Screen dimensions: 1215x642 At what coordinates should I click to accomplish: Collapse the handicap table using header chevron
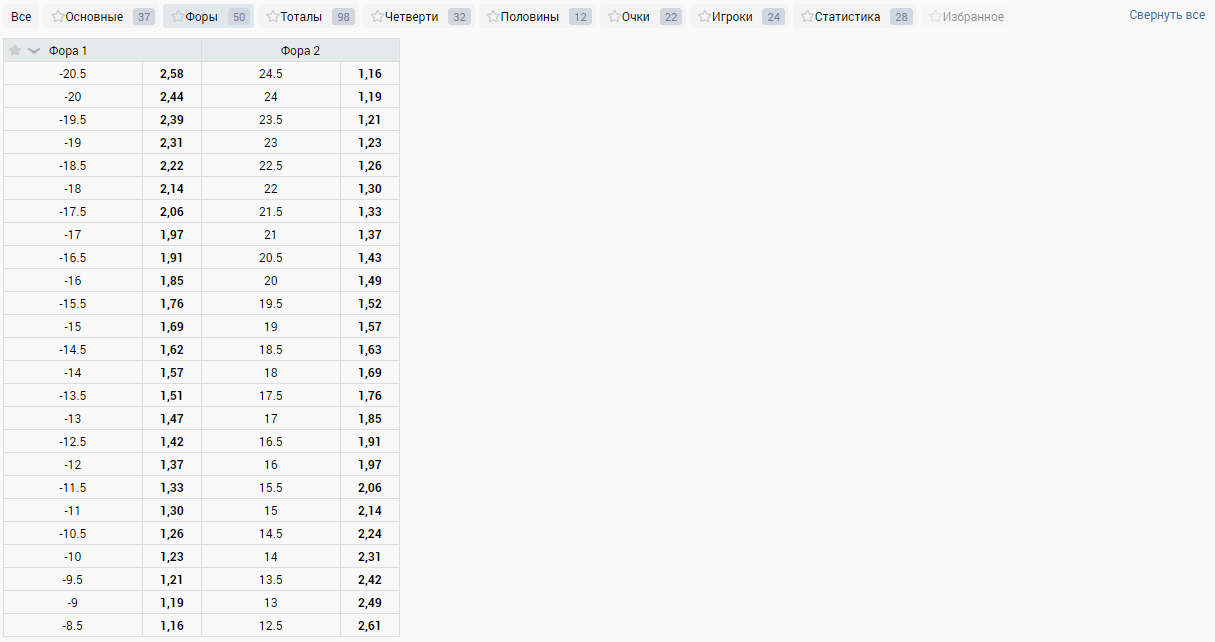(x=34, y=50)
